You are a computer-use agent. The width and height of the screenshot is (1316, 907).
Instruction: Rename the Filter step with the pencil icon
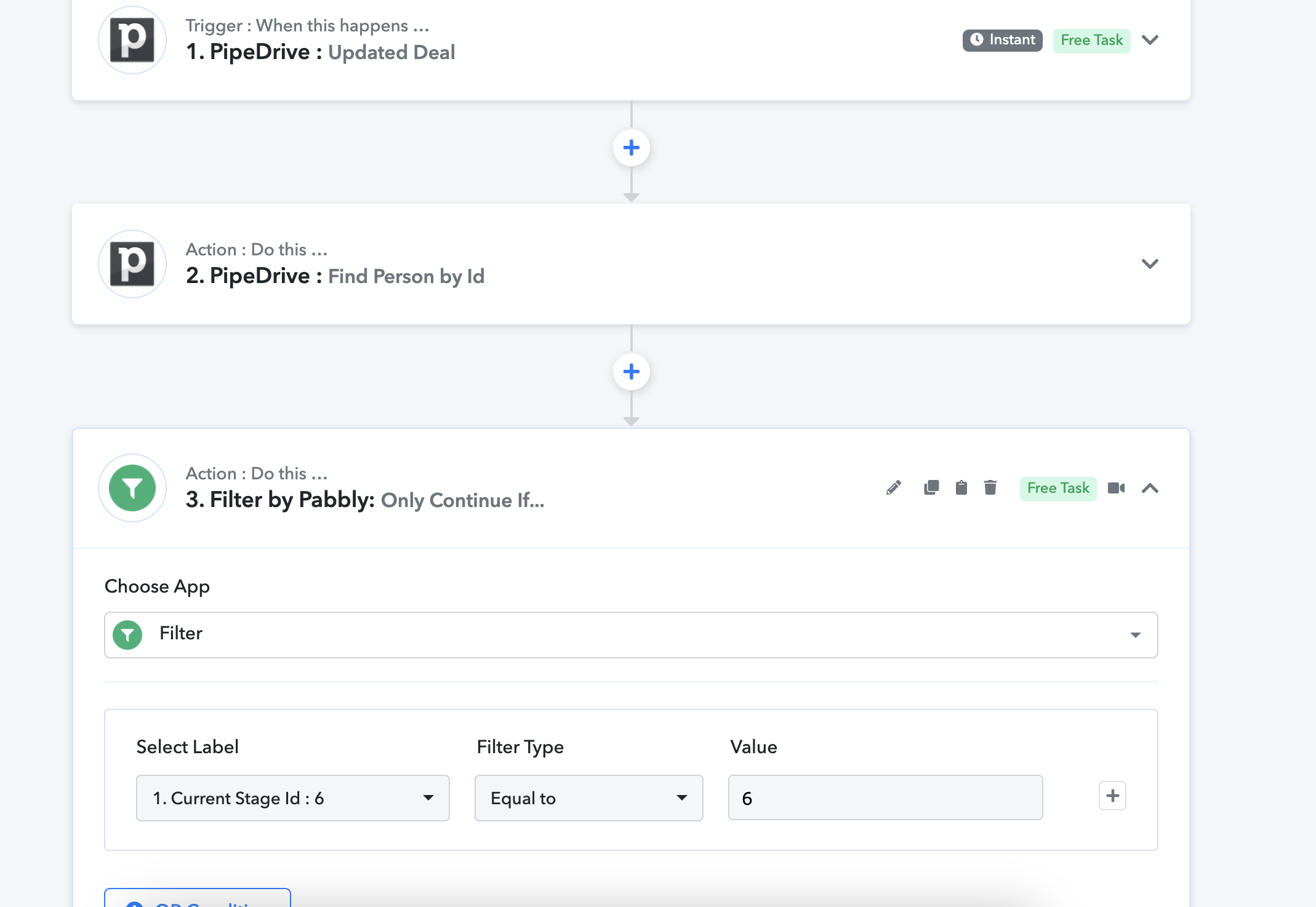click(894, 488)
